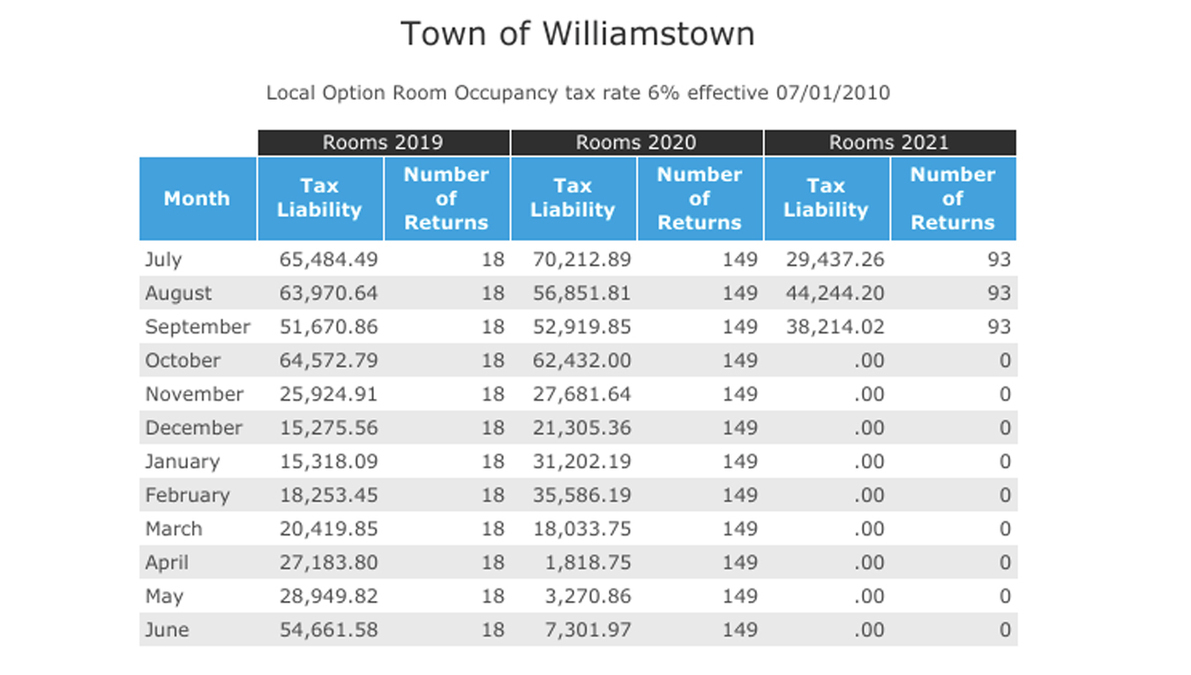The width and height of the screenshot is (1191, 675).
Task: Click Number of Returns header under Rooms 2019
Action: coord(446,198)
